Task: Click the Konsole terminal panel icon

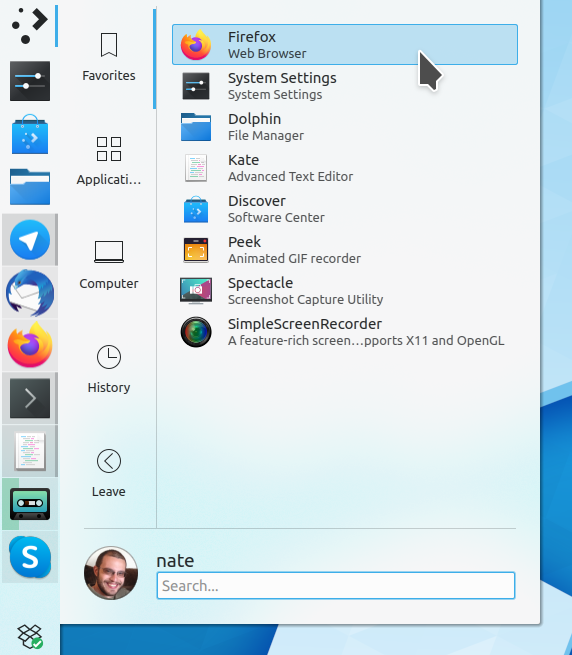Action: coord(30,398)
